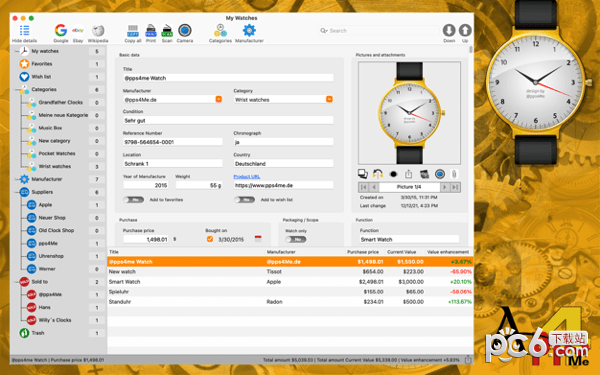Image resolution: width=600 pixels, height=375 pixels.
Task: Collapse the Suppliers tree group
Action: 16,192
